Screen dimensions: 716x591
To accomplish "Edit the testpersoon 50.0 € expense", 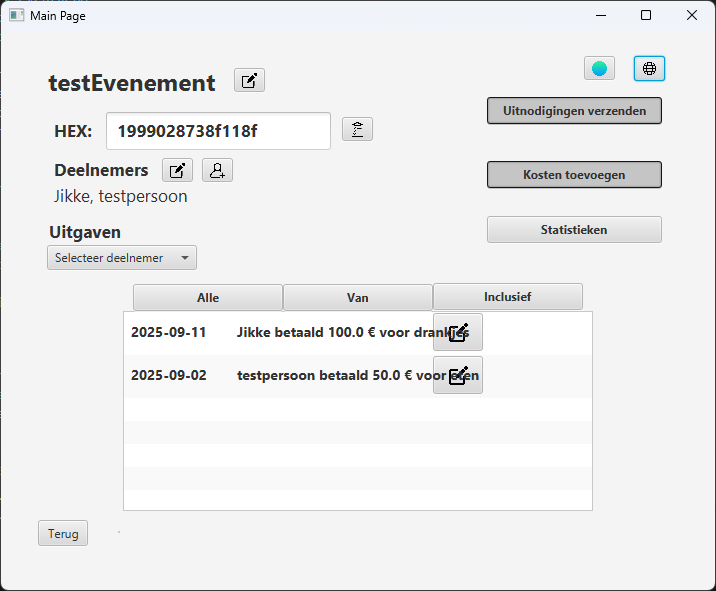I will 458,375.
